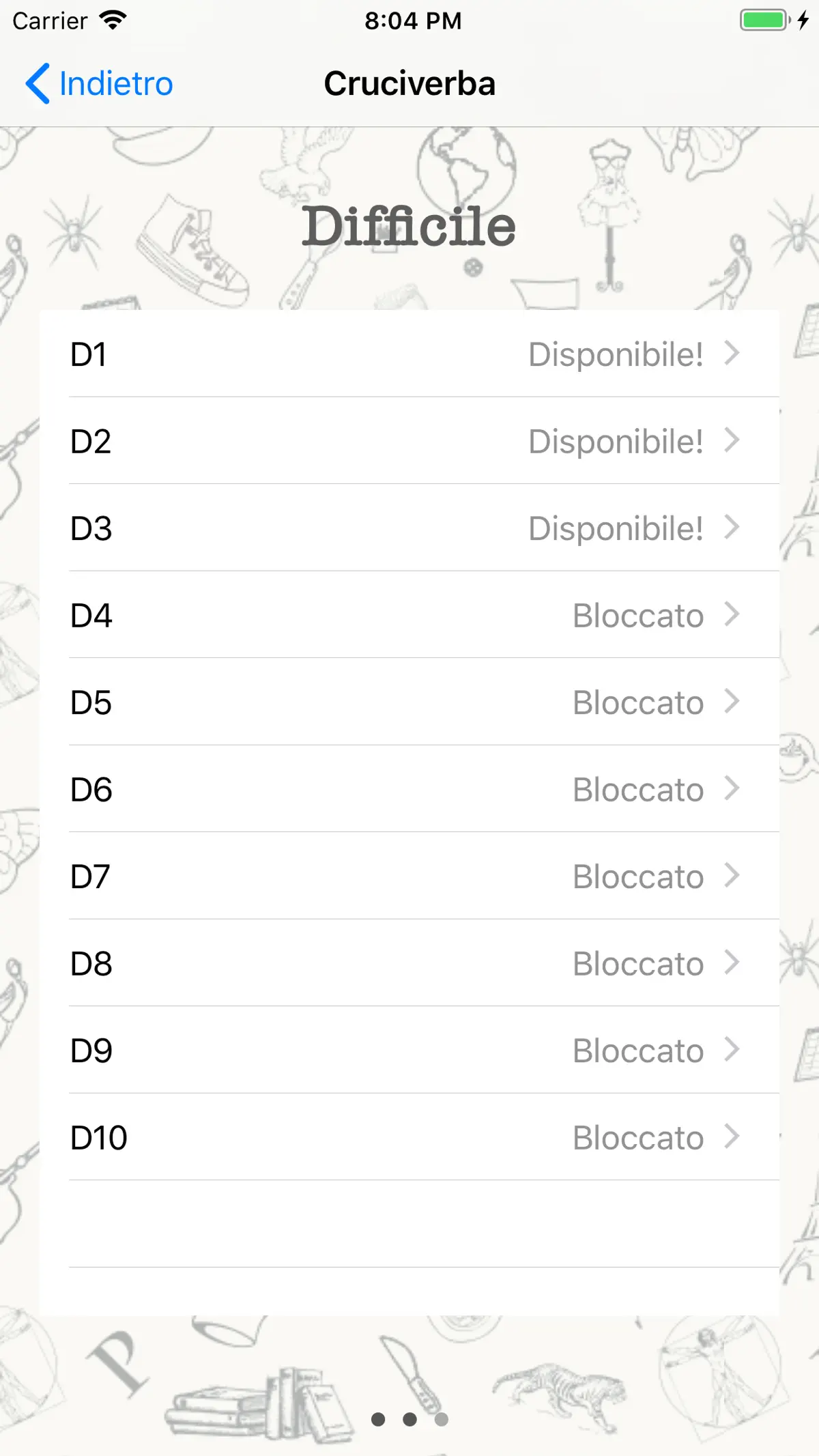Screen dimensions: 819x1456
Task: Click the D10 row chevron
Action: coord(732,1137)
